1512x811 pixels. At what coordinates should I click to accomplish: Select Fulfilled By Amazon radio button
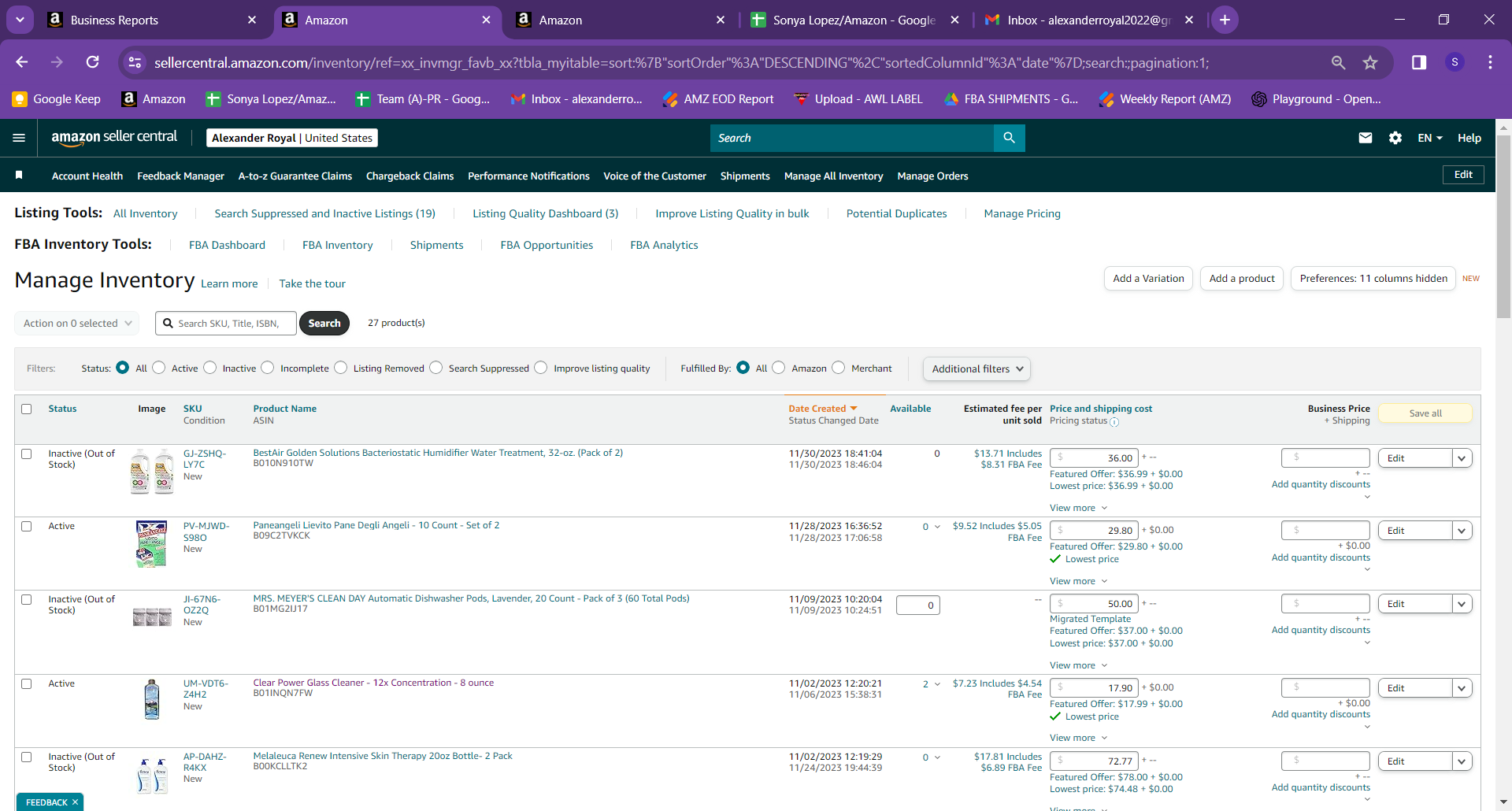point(779,368)
